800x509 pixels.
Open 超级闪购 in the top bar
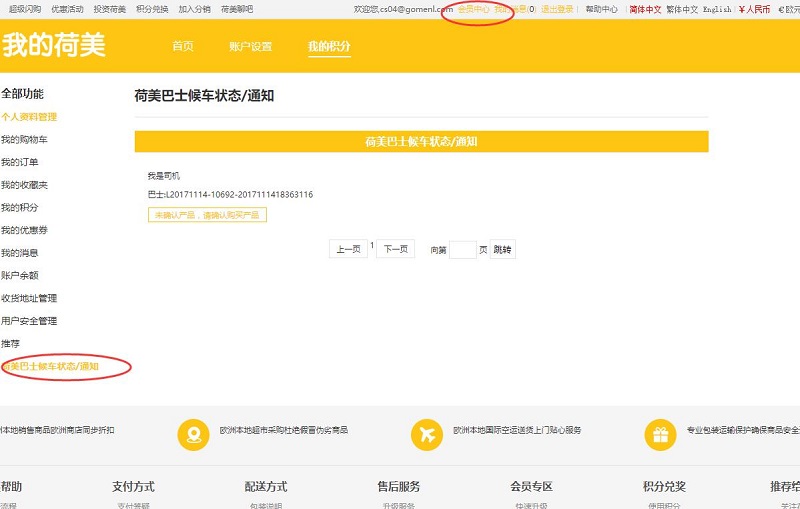tap(24, 9)
